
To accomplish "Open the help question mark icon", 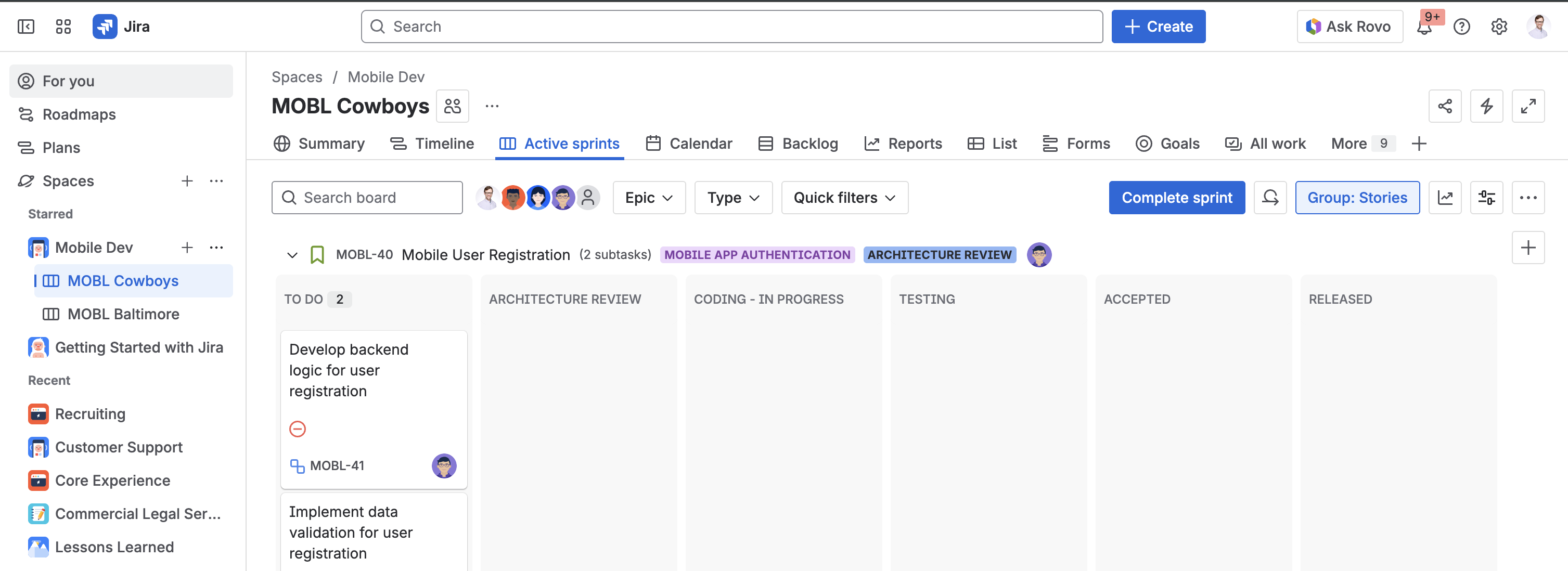I will pos(1461,26).
